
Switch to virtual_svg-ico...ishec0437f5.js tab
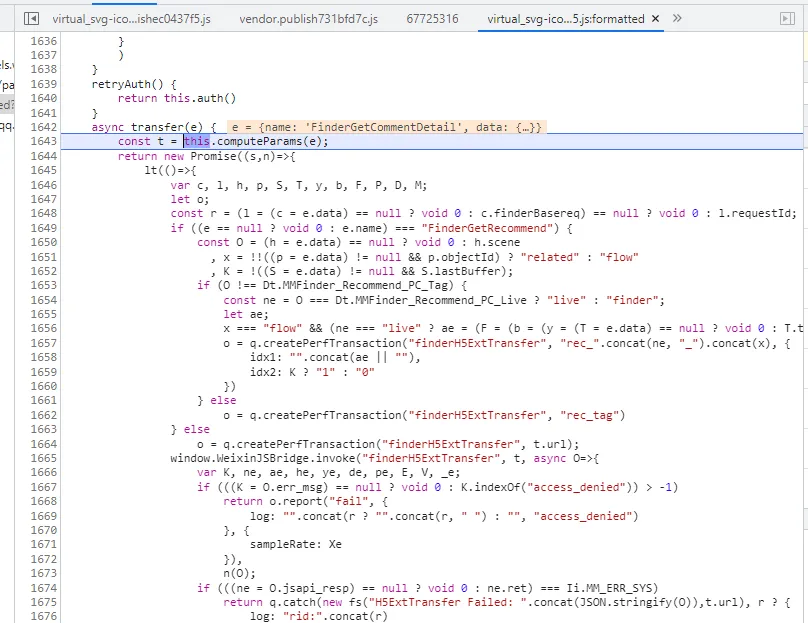131,19
